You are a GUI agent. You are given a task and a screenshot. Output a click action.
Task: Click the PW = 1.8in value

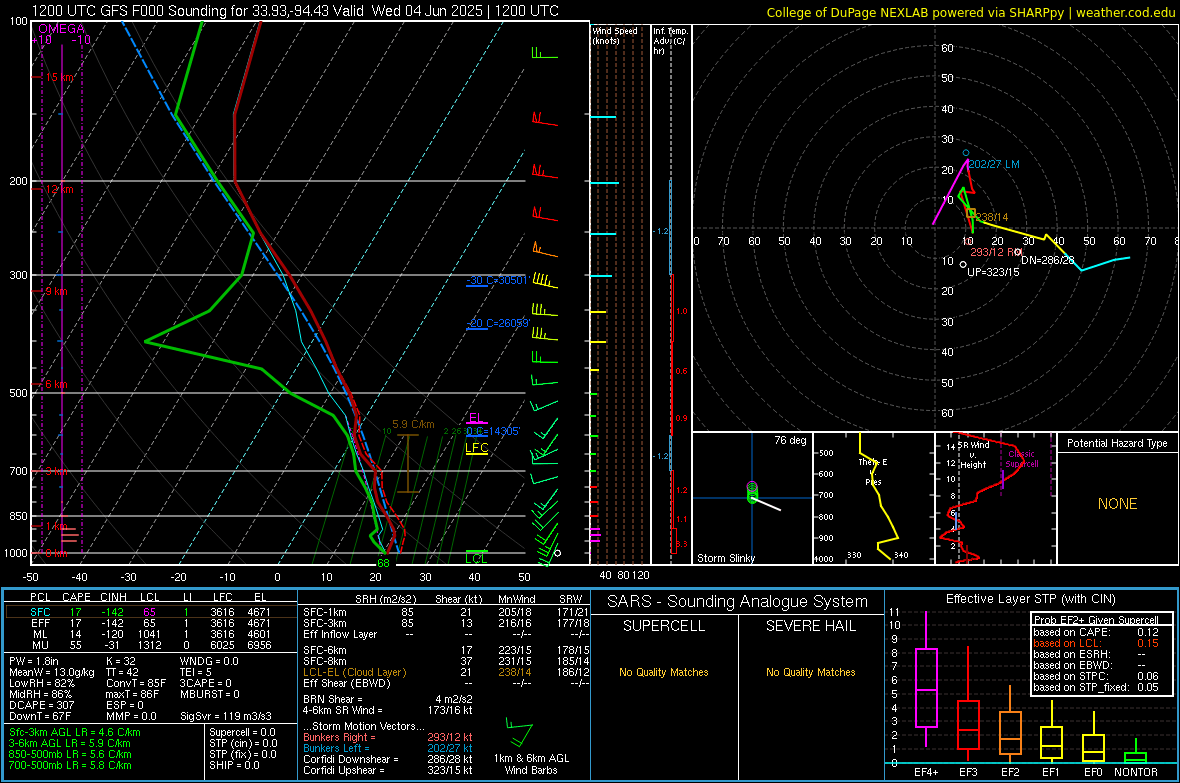click(x=34, y=661)
